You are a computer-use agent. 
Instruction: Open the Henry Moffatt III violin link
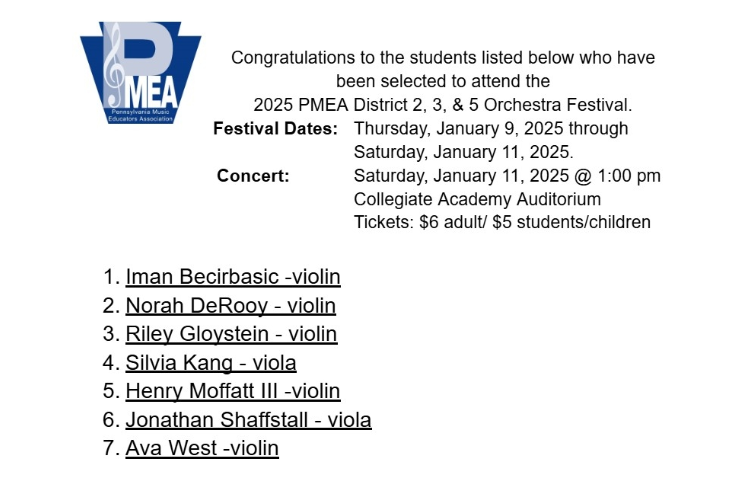coord(233,391)
